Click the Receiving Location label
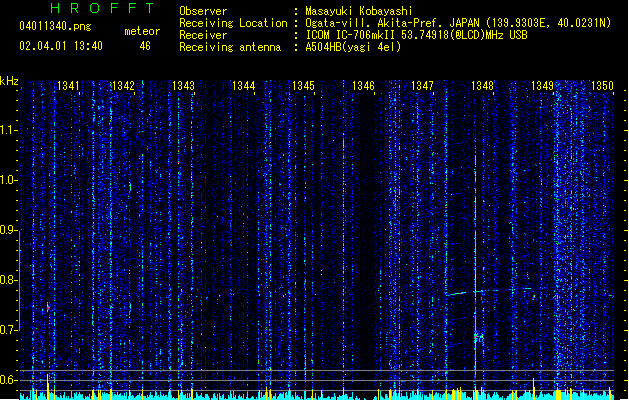Image resolution: width=629 pixels, height=400 pixels. [233, 23]
